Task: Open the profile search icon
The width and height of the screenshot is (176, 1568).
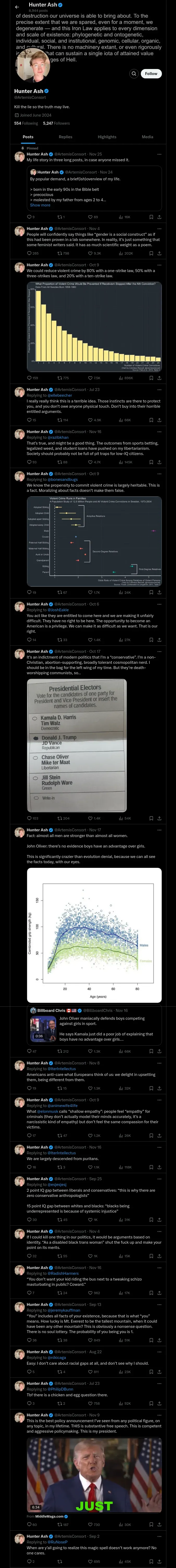Action: point(133,74)
